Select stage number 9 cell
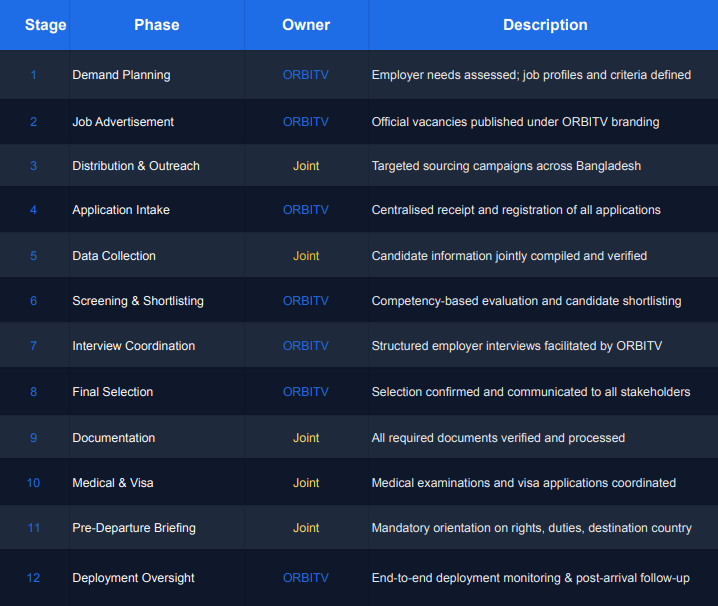 (33, 438)
